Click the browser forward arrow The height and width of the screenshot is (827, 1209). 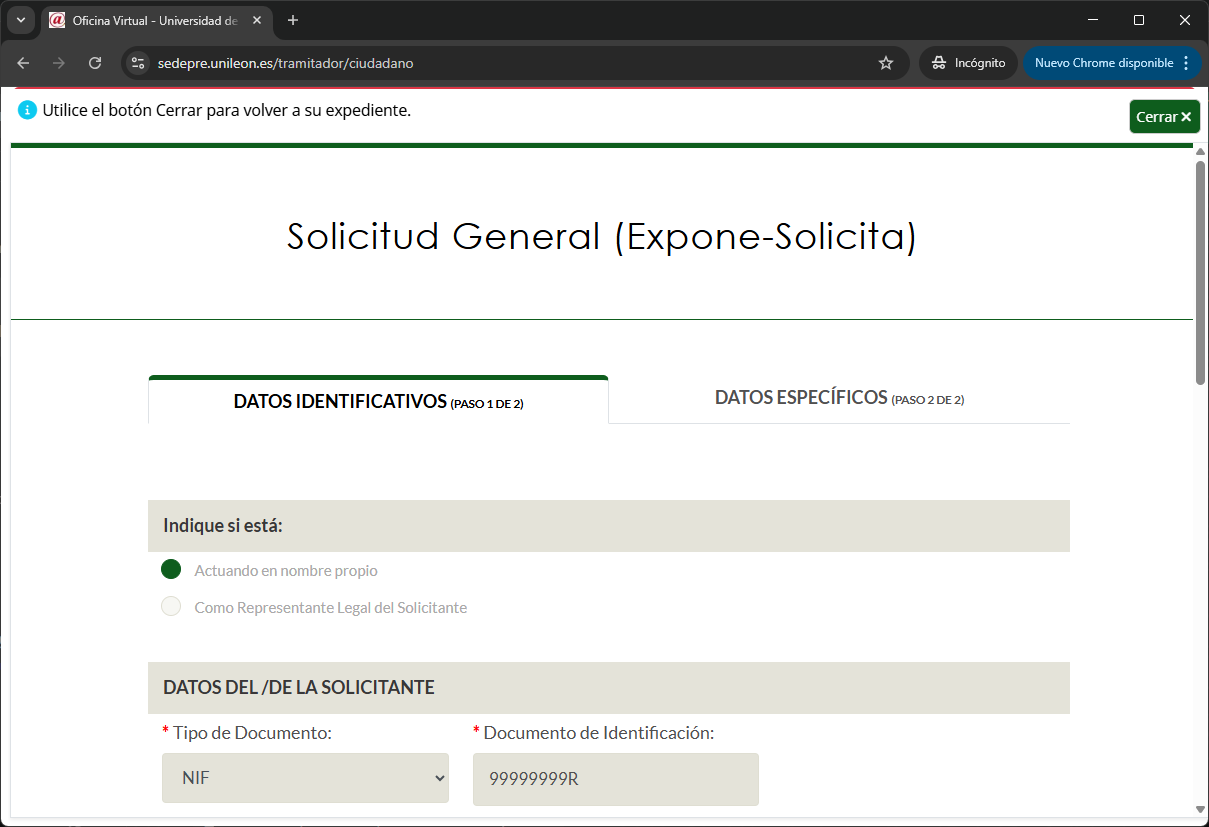tap(59, 63)
